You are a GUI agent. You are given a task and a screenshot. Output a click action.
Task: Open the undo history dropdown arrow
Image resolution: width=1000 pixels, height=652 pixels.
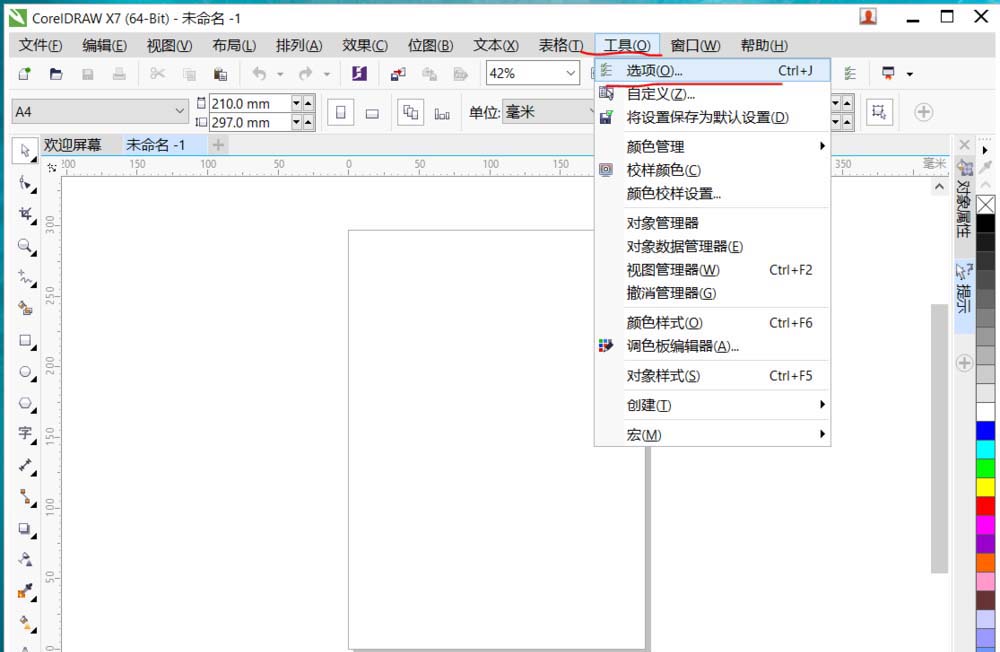tap(280, 74)
